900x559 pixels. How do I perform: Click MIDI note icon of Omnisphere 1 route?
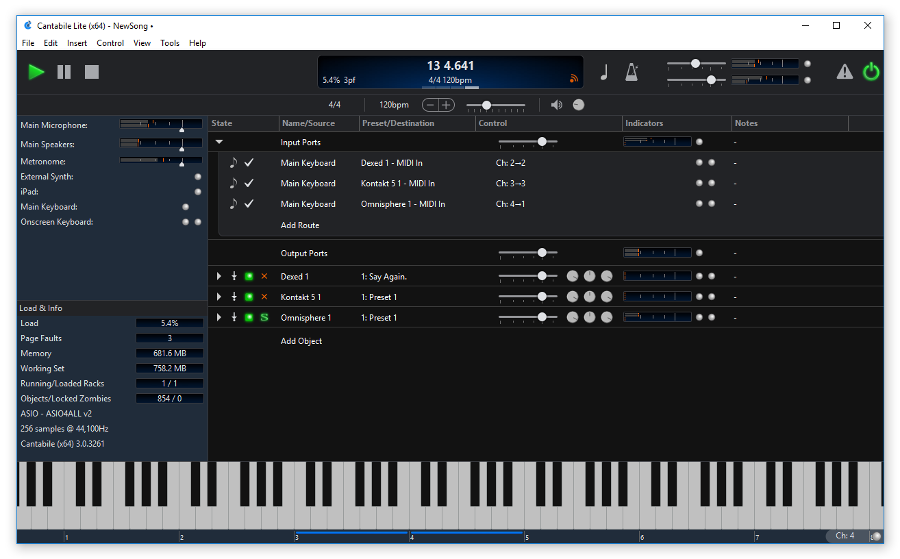click(x=233, y=204)
